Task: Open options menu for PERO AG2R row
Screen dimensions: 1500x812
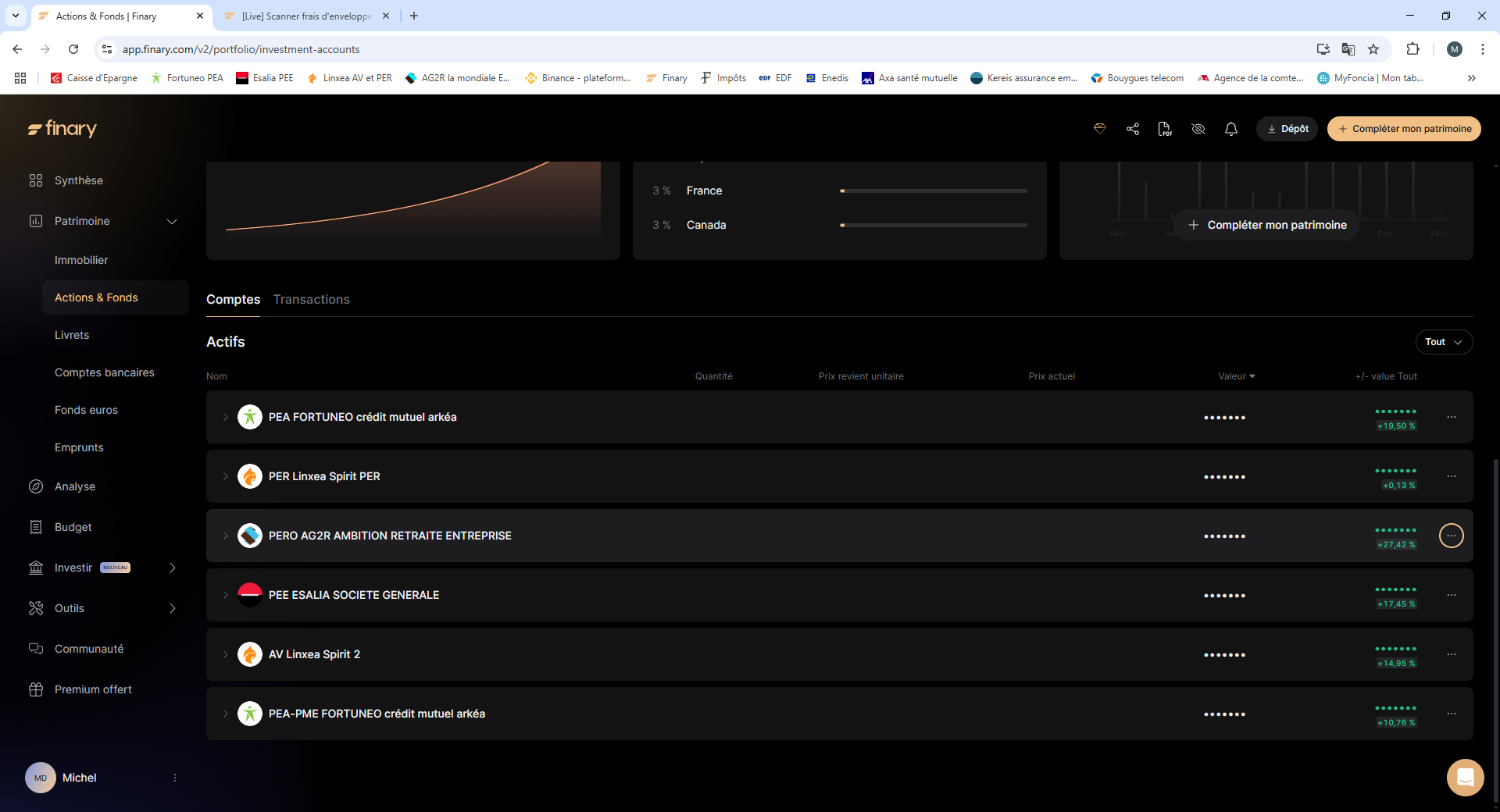Action: coord(1451,536)
